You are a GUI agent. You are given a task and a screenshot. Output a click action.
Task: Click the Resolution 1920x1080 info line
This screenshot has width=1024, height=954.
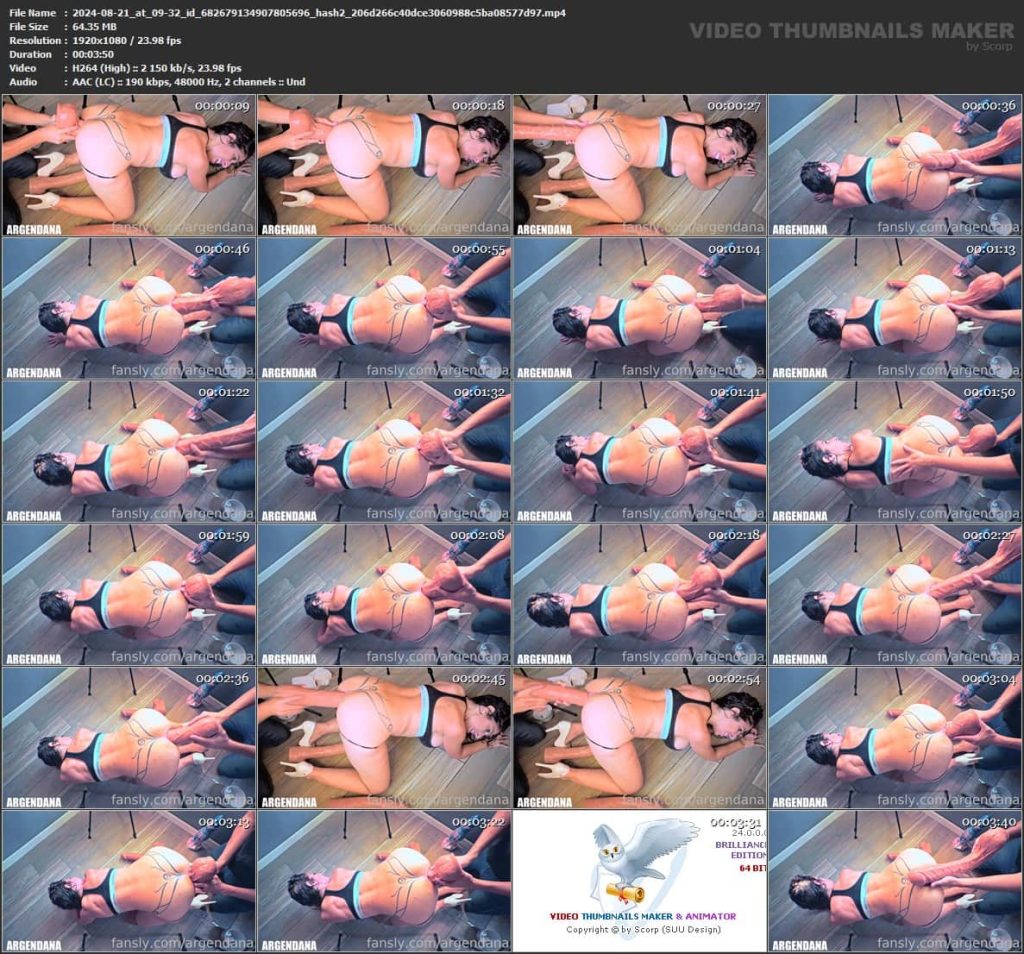pyautogui.click(x=125, y=40)
